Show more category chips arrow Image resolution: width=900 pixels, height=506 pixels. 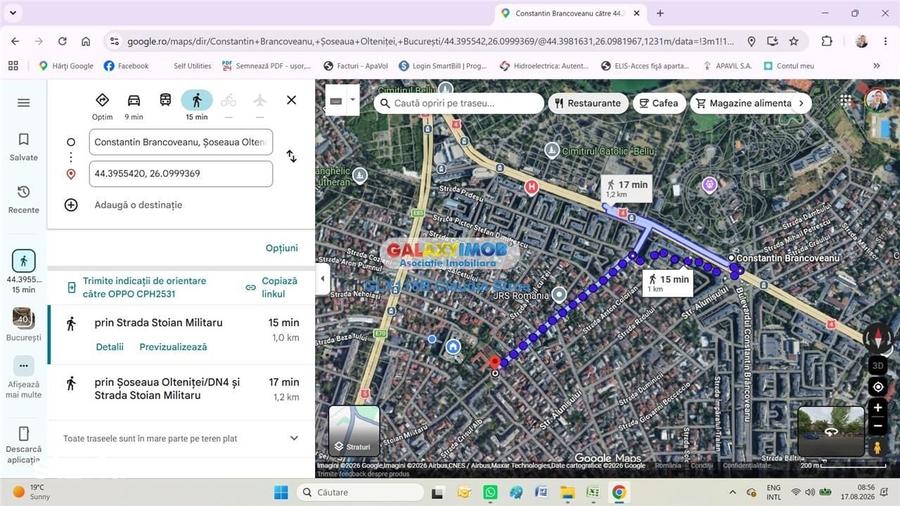coord(802,103)
